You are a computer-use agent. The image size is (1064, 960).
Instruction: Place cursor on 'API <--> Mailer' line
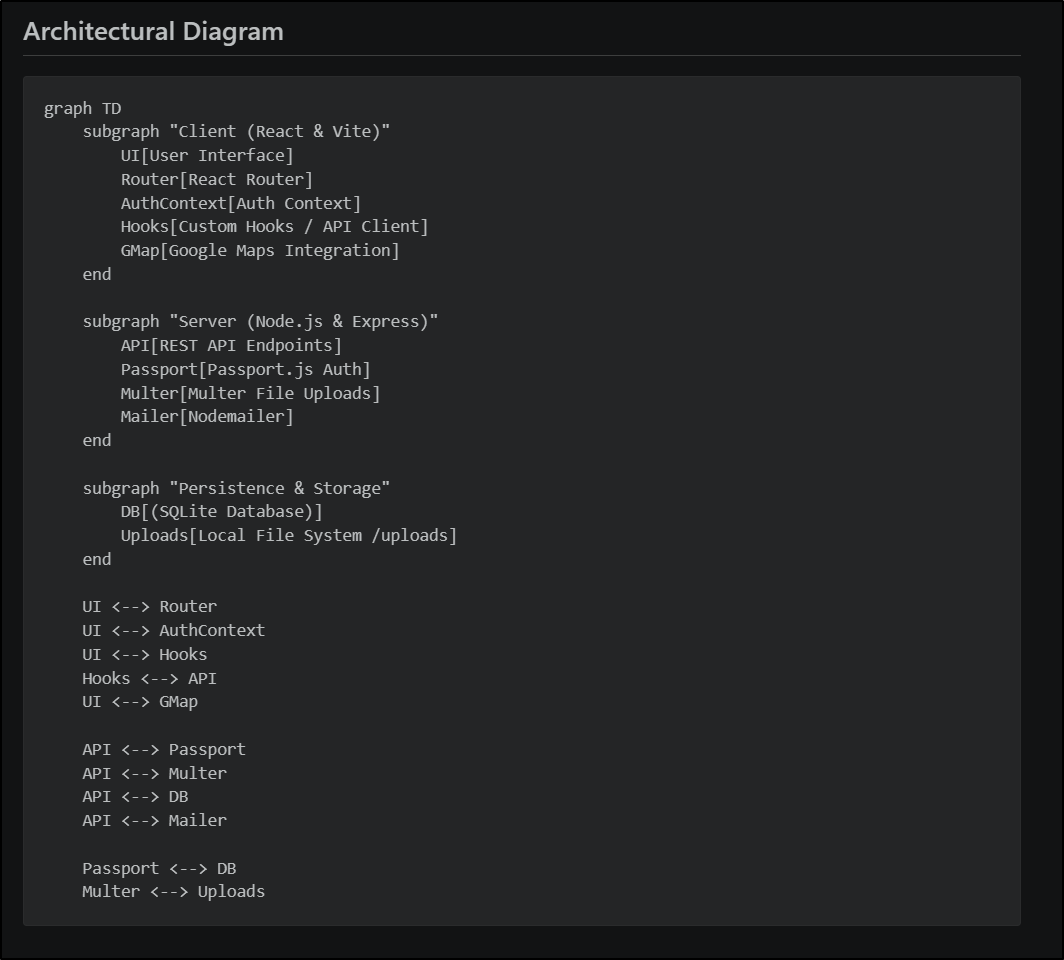pyautogui.click(x=154, y=820)
